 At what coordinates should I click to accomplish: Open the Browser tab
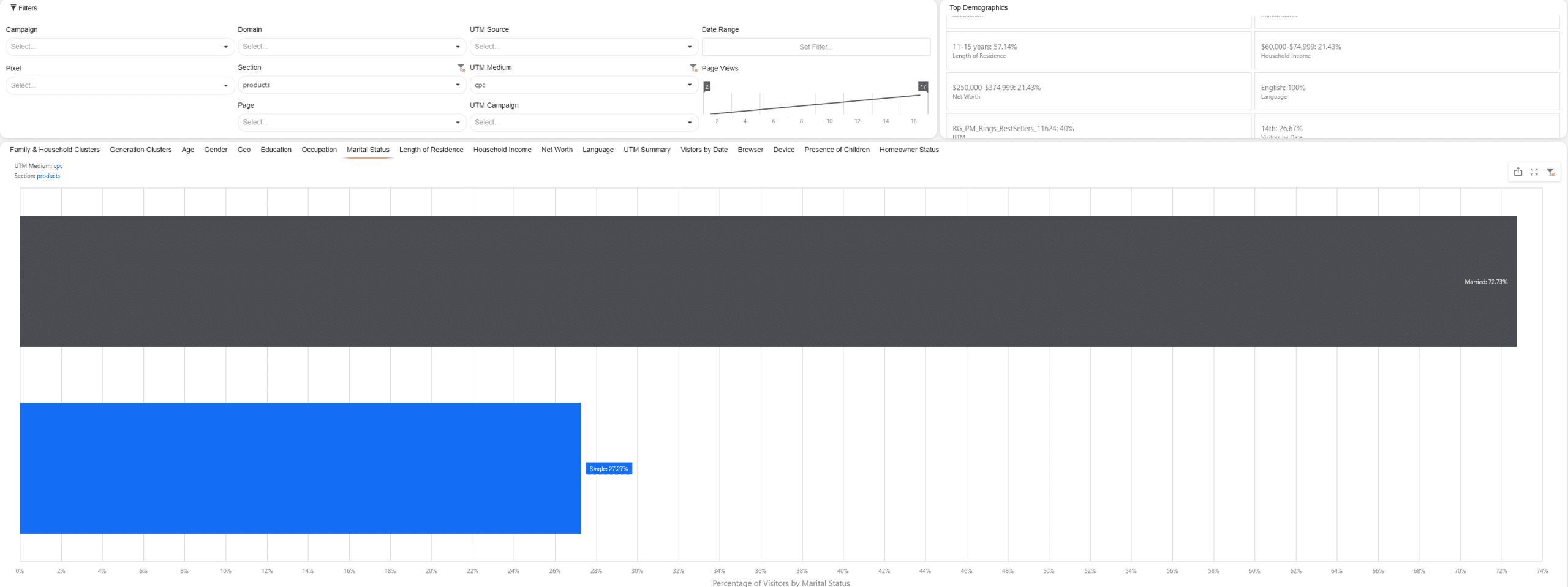pyautogui.click(x=750, y=150)
